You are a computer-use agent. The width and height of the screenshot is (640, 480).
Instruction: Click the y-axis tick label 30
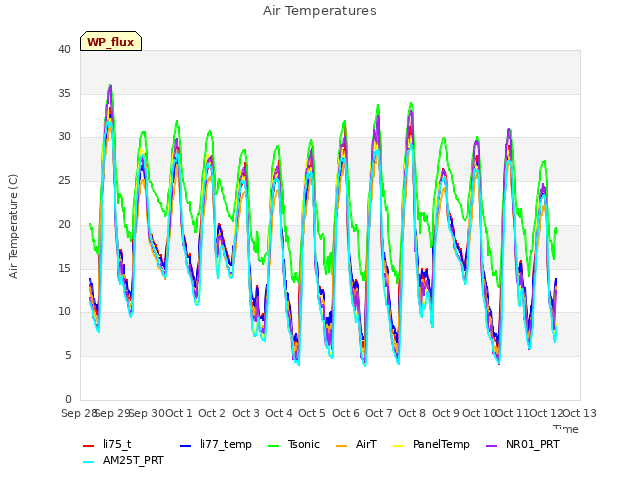pos(64,137)
